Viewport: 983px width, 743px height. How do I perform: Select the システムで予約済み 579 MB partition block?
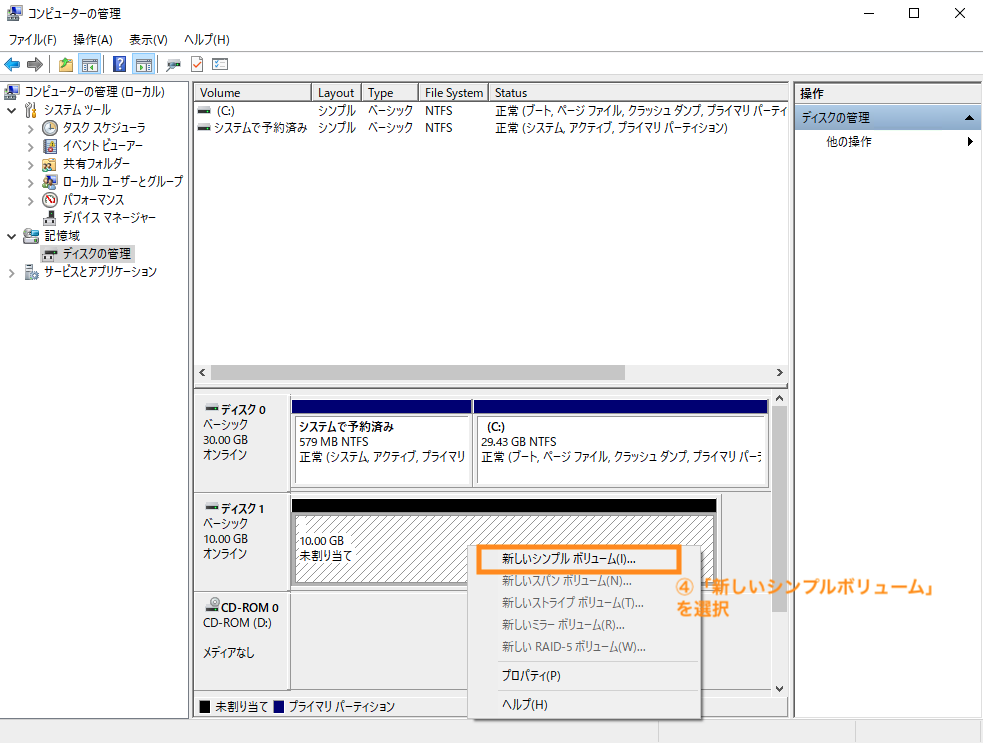click(382, 443)
